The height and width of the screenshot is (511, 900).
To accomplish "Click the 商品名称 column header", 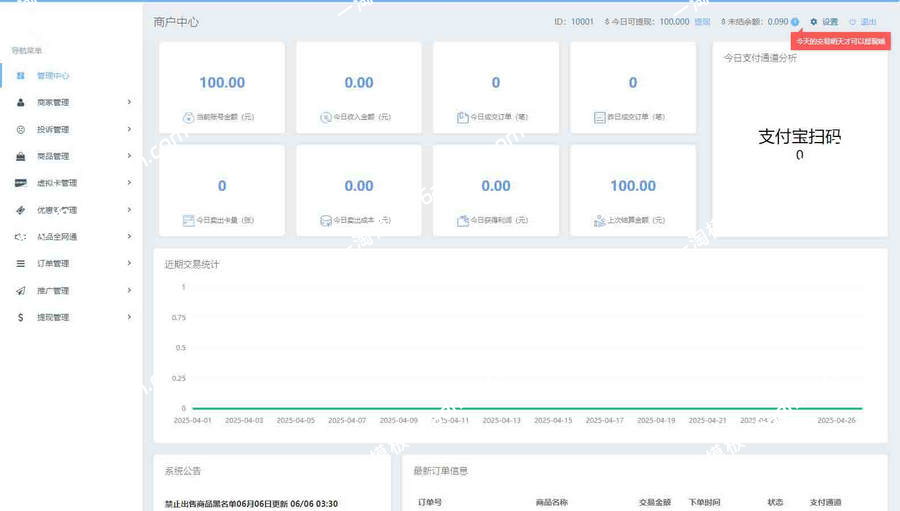I will click(552, 502).
